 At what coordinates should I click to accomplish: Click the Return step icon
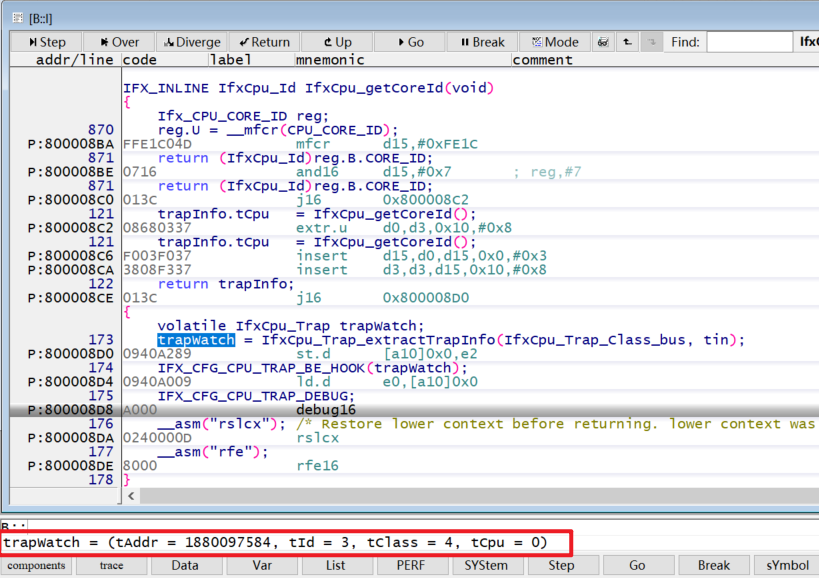pyautogui.click(x=262, y=42)
